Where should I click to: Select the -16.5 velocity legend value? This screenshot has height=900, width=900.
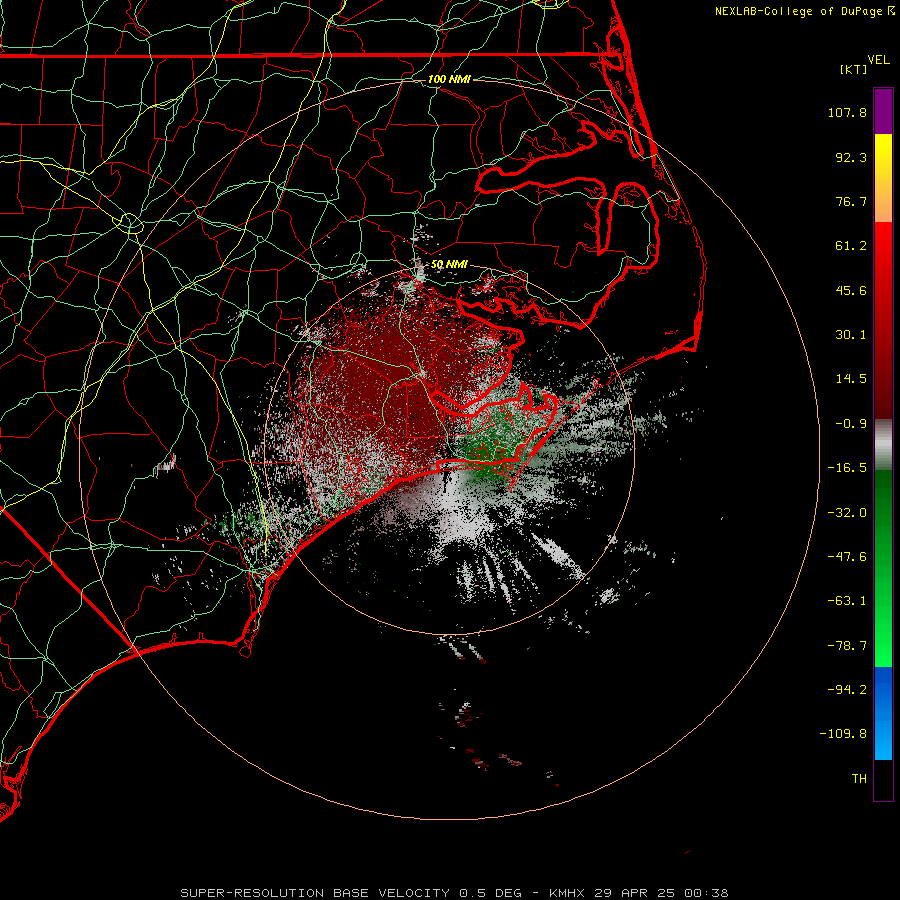click(x=847, y=468)
